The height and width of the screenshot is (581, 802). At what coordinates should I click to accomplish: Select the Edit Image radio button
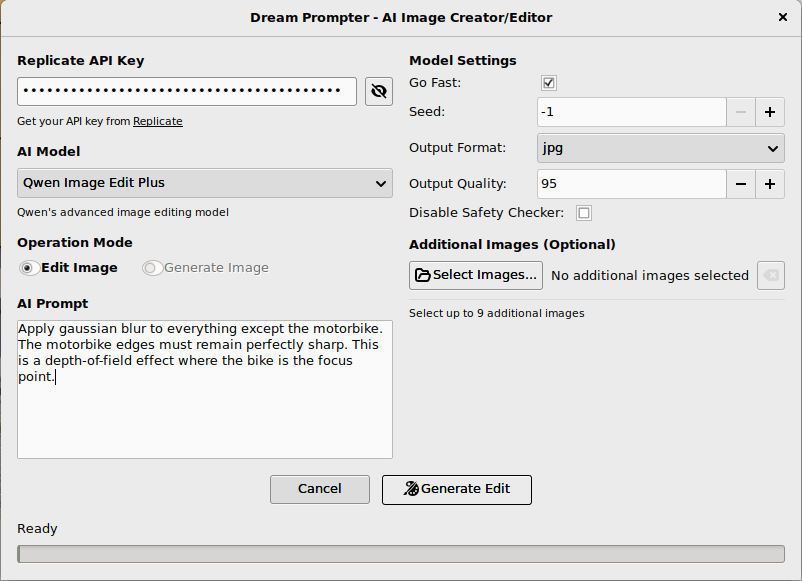pos(28,268)
